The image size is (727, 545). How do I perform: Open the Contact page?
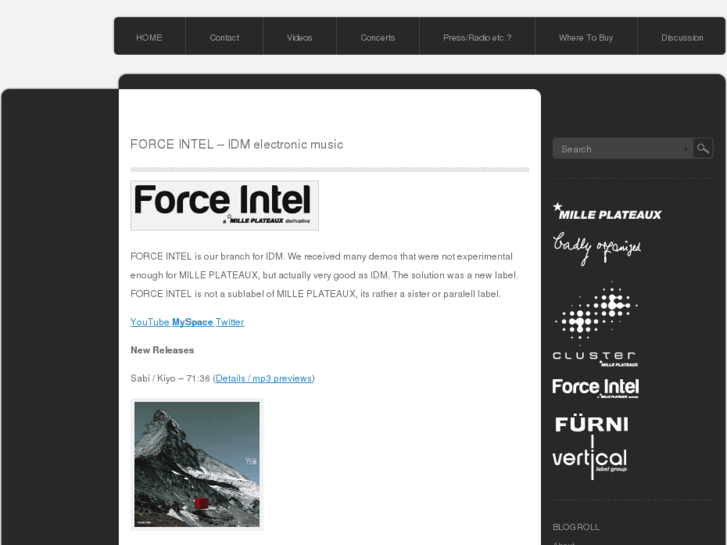pos(224,38)
